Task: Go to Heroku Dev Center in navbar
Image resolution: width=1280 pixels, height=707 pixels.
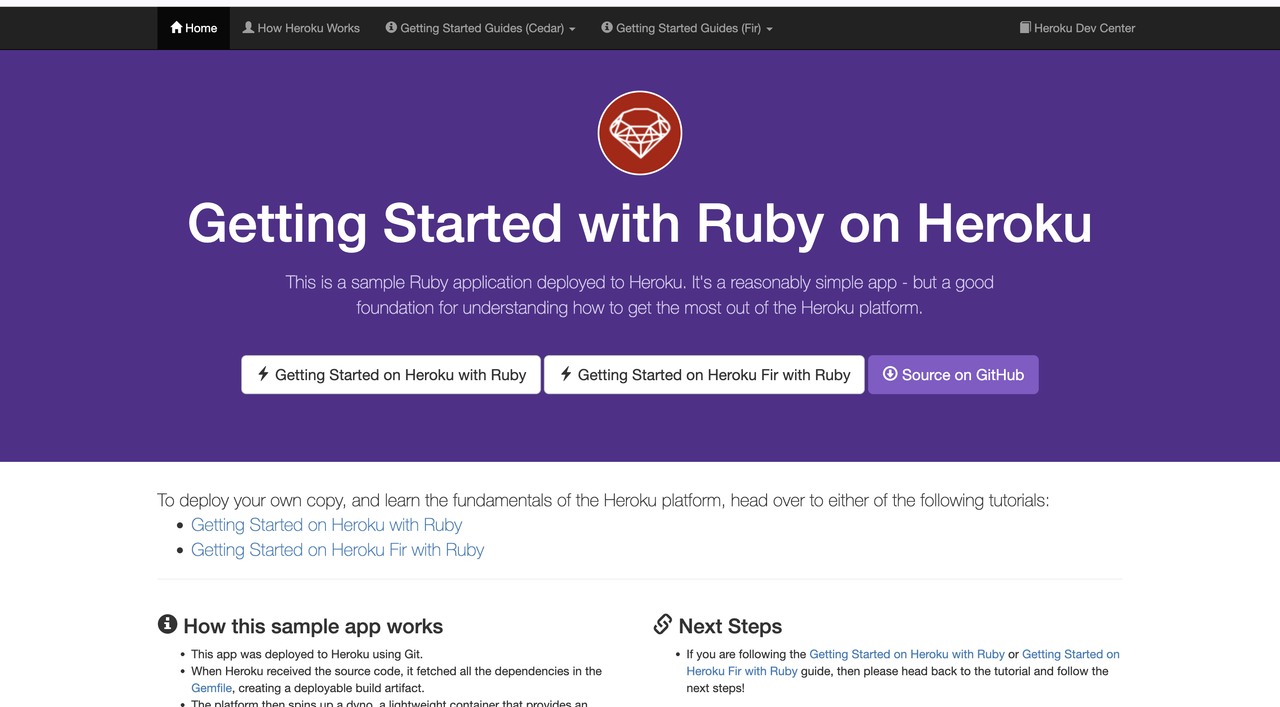Action: tap(1084, 28)
